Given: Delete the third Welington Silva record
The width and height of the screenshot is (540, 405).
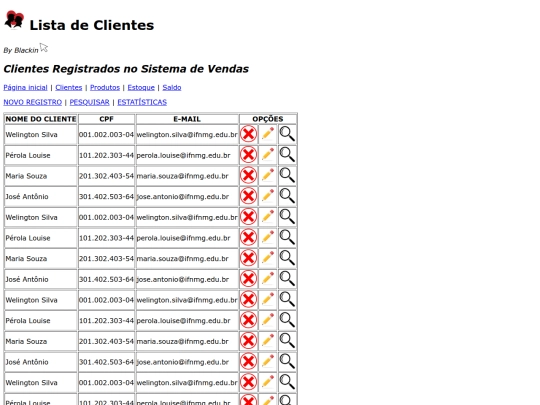Looking at the screenshot, I should point(248,299).
